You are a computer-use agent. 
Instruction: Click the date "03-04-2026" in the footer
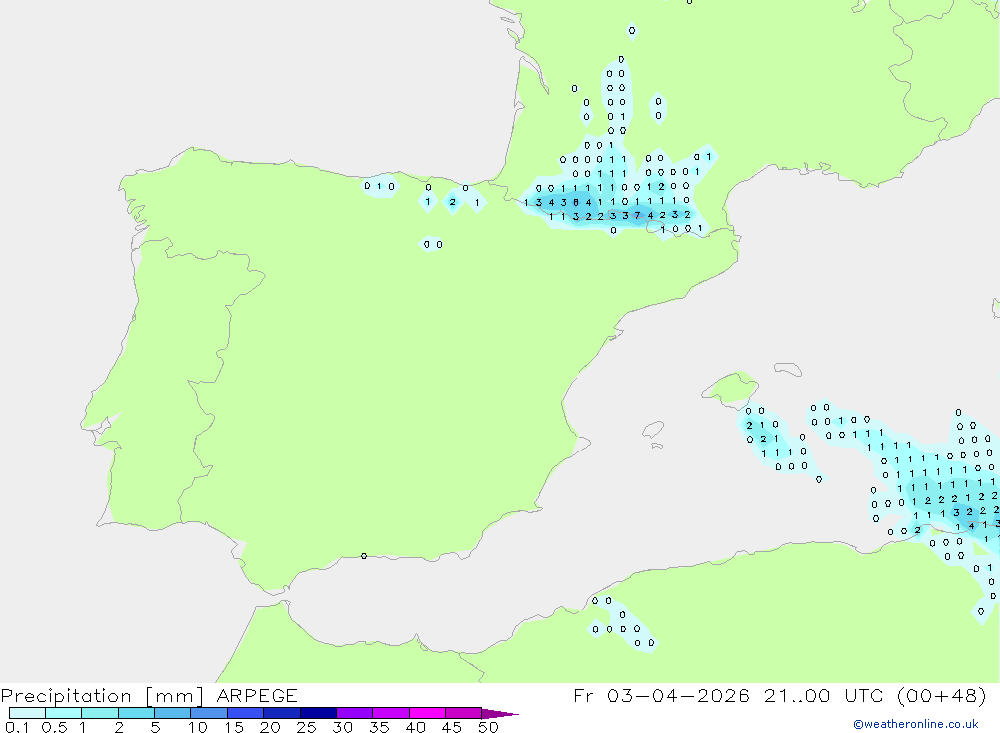point(678,695)
